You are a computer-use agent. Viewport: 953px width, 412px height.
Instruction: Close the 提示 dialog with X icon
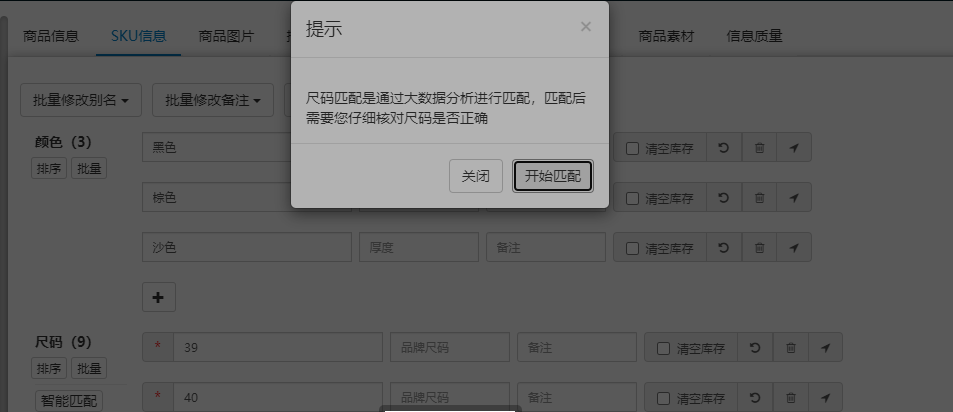[x=586, y=27]
